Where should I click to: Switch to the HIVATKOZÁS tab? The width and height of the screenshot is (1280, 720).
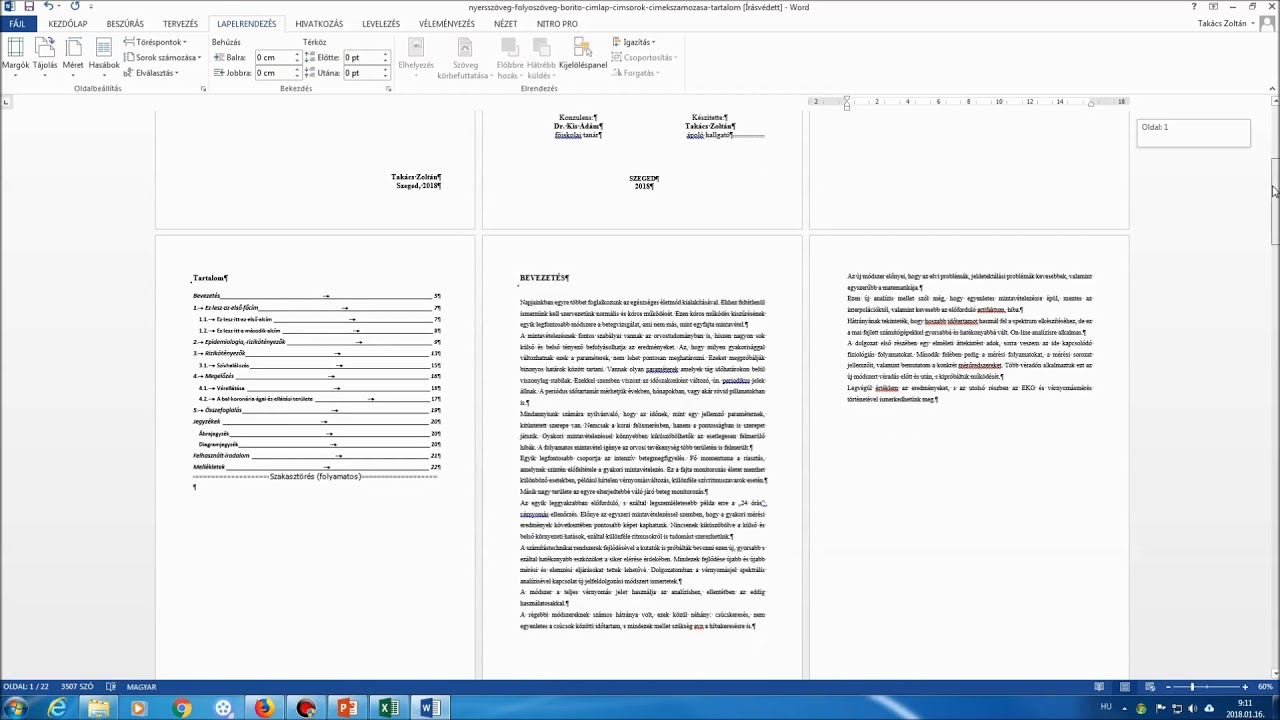(x=319, y=24)
